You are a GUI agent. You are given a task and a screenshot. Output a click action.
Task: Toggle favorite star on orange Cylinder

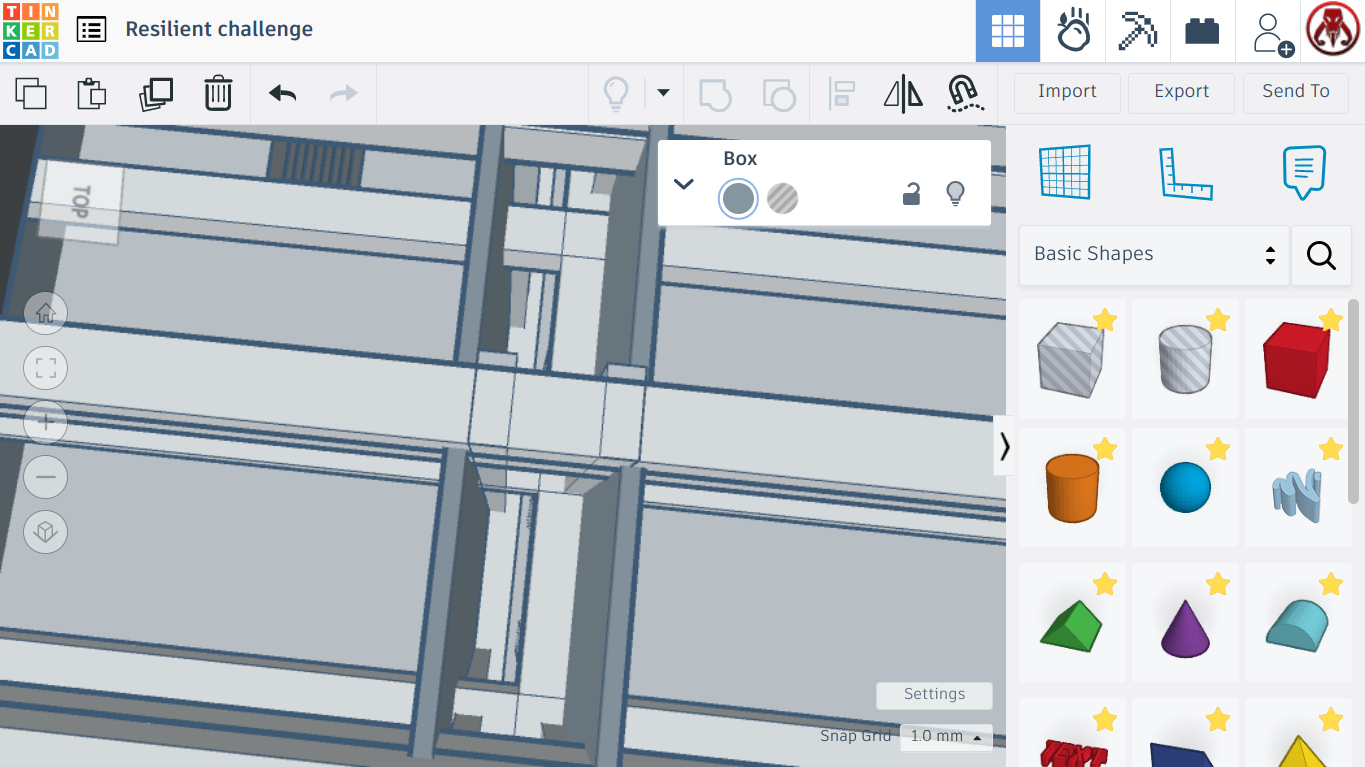[1105, 449]
